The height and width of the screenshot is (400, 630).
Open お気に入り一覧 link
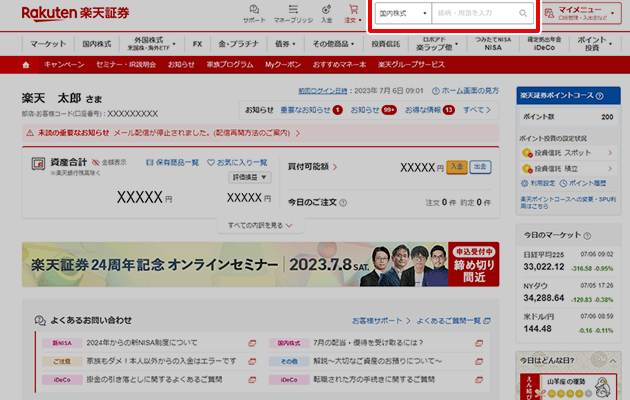(x=237, y=162)
